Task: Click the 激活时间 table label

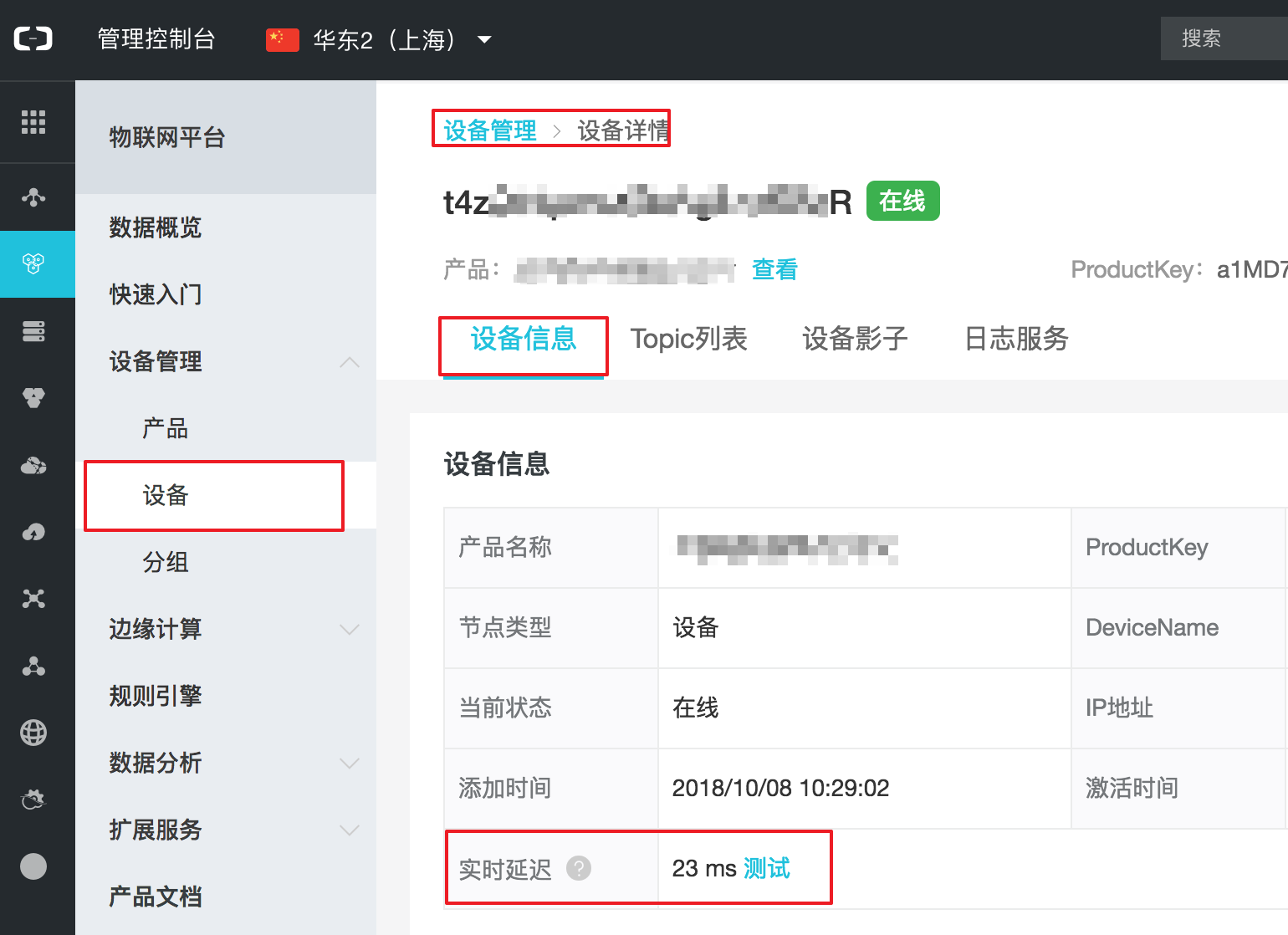Action: 1132,788
